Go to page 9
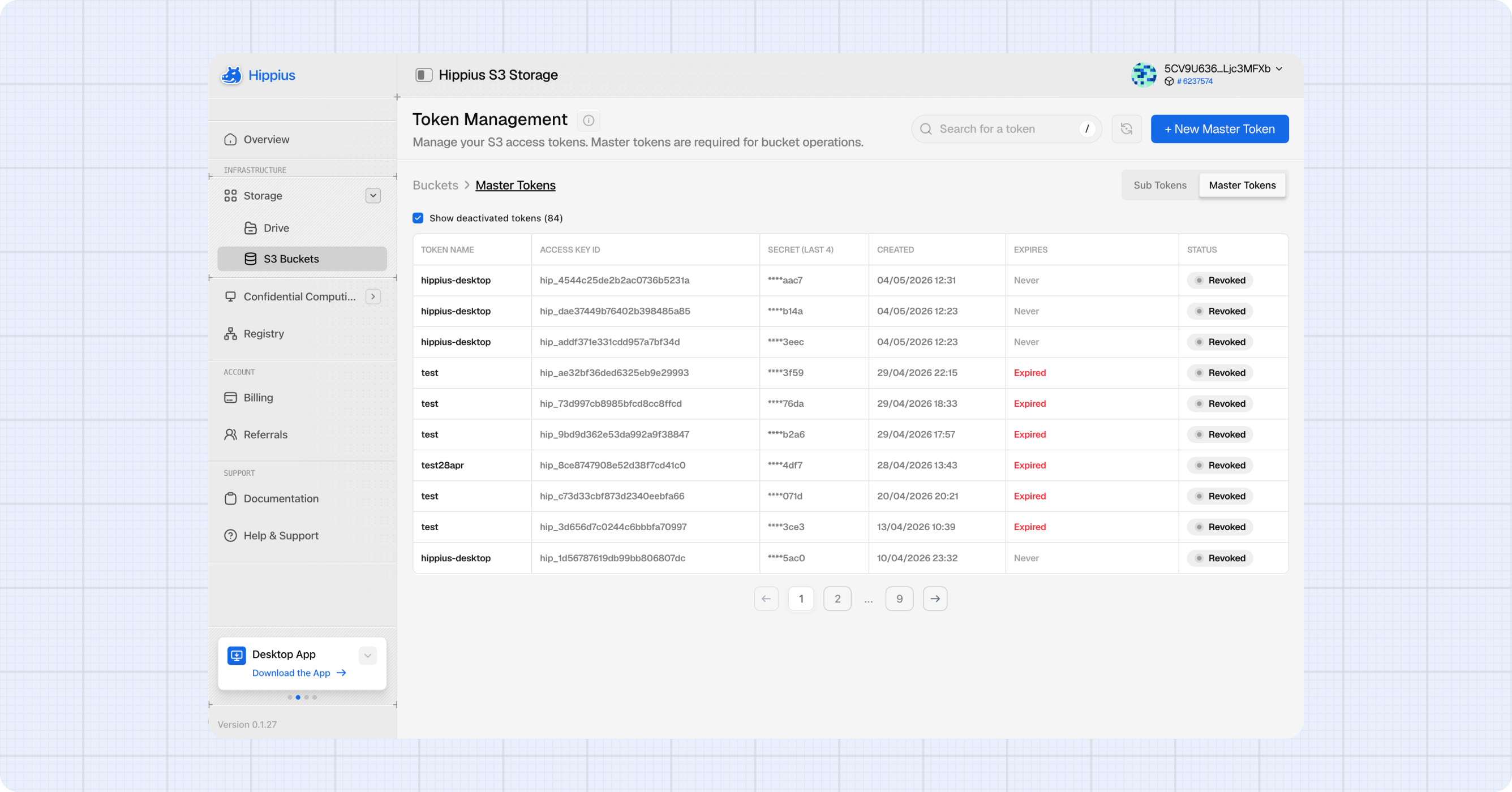This screenshot has height=792, width=1512. click(899, 599)
